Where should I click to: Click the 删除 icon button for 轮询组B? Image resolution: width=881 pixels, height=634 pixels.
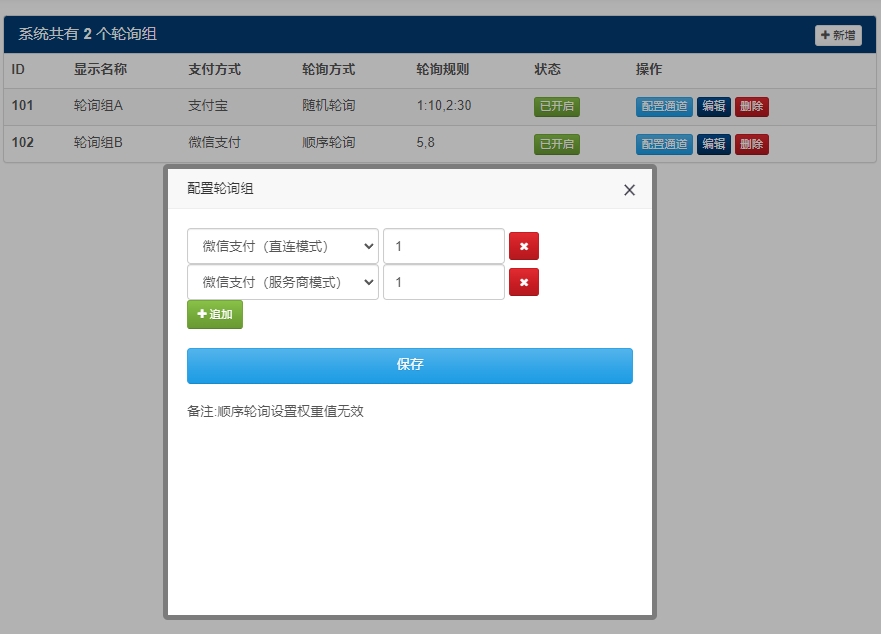(751, 144)
